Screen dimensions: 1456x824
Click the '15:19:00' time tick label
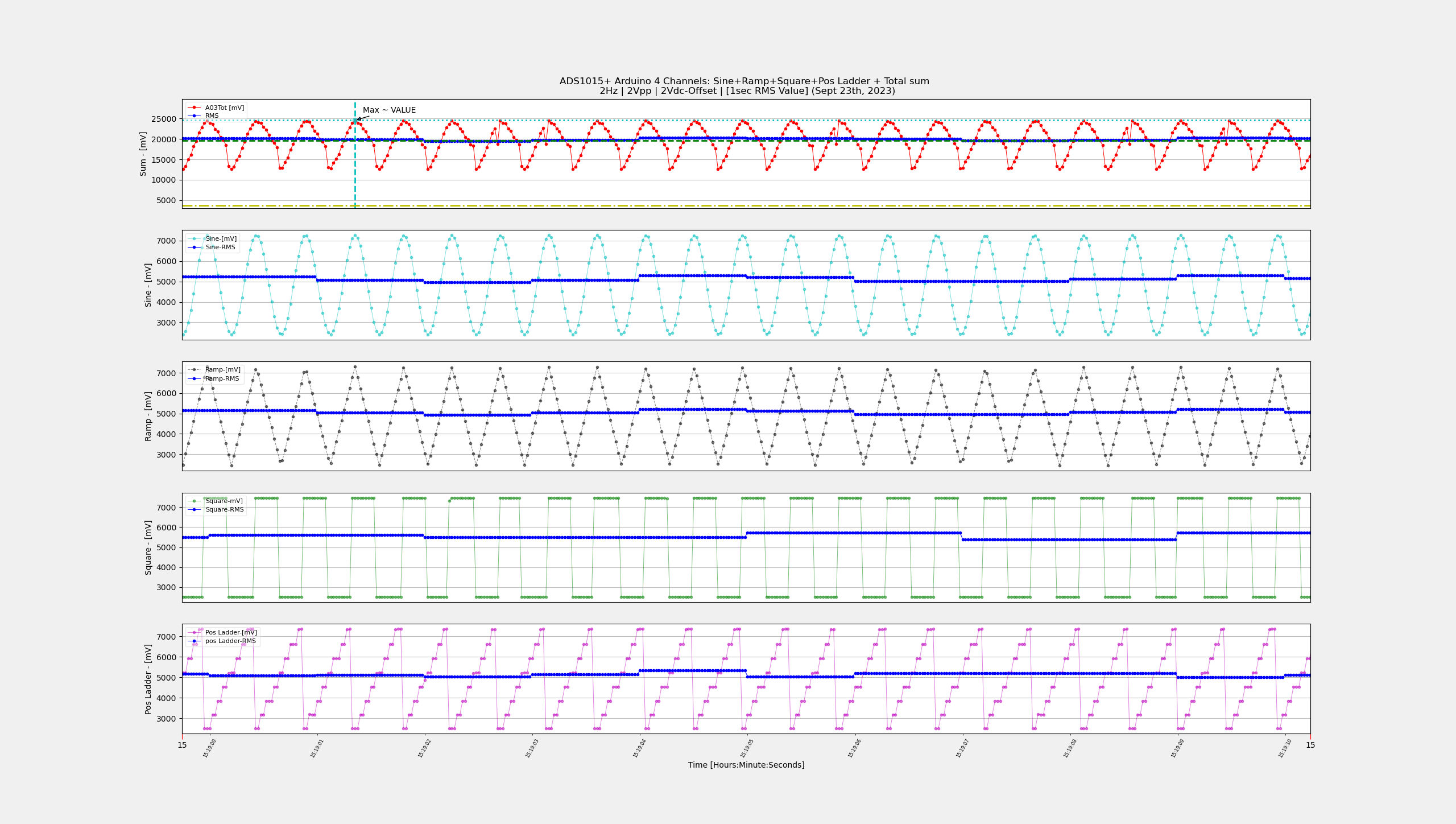[x=210, y=748]
